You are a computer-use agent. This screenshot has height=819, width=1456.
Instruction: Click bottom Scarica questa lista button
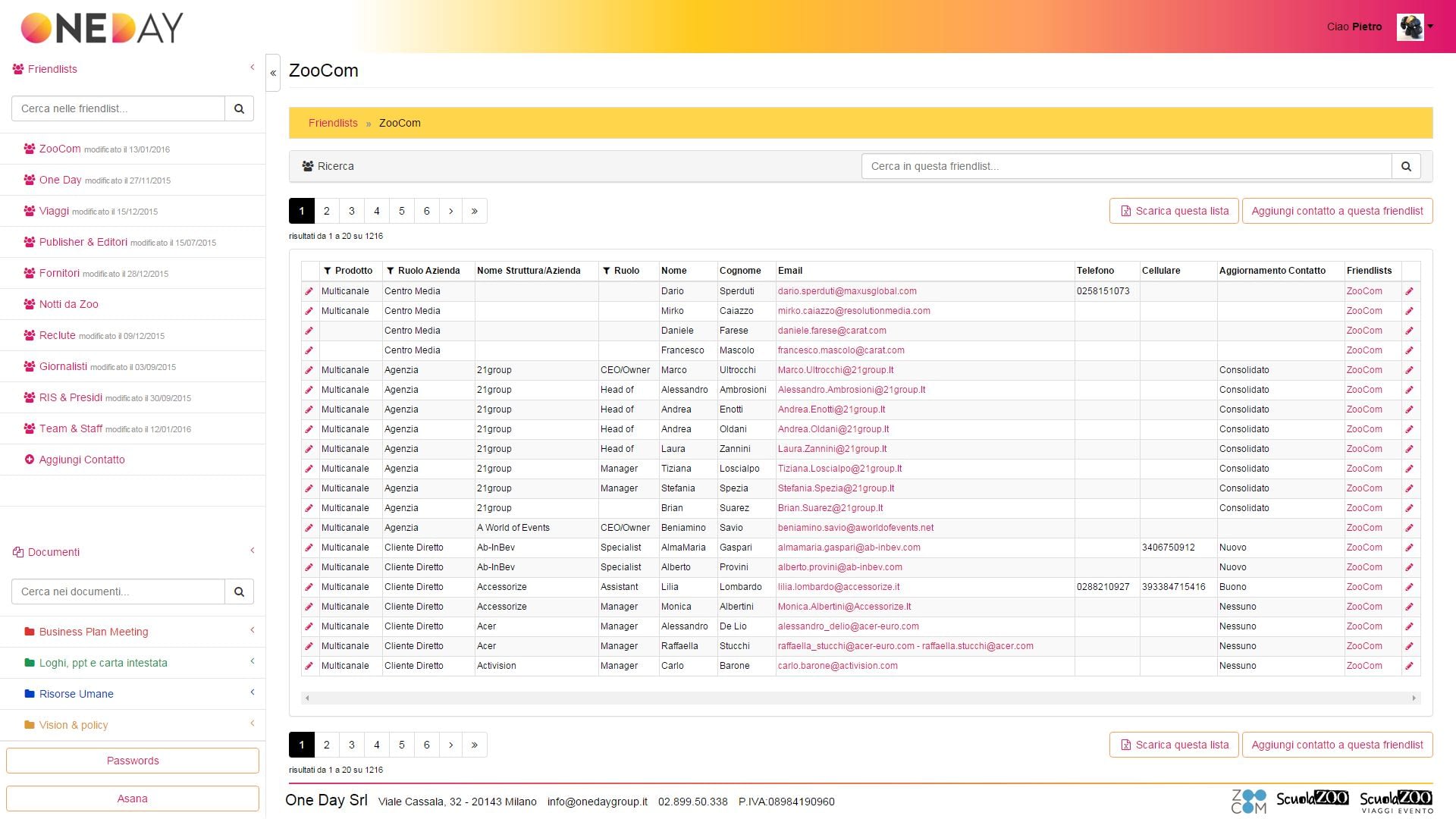click(1174, 745)
